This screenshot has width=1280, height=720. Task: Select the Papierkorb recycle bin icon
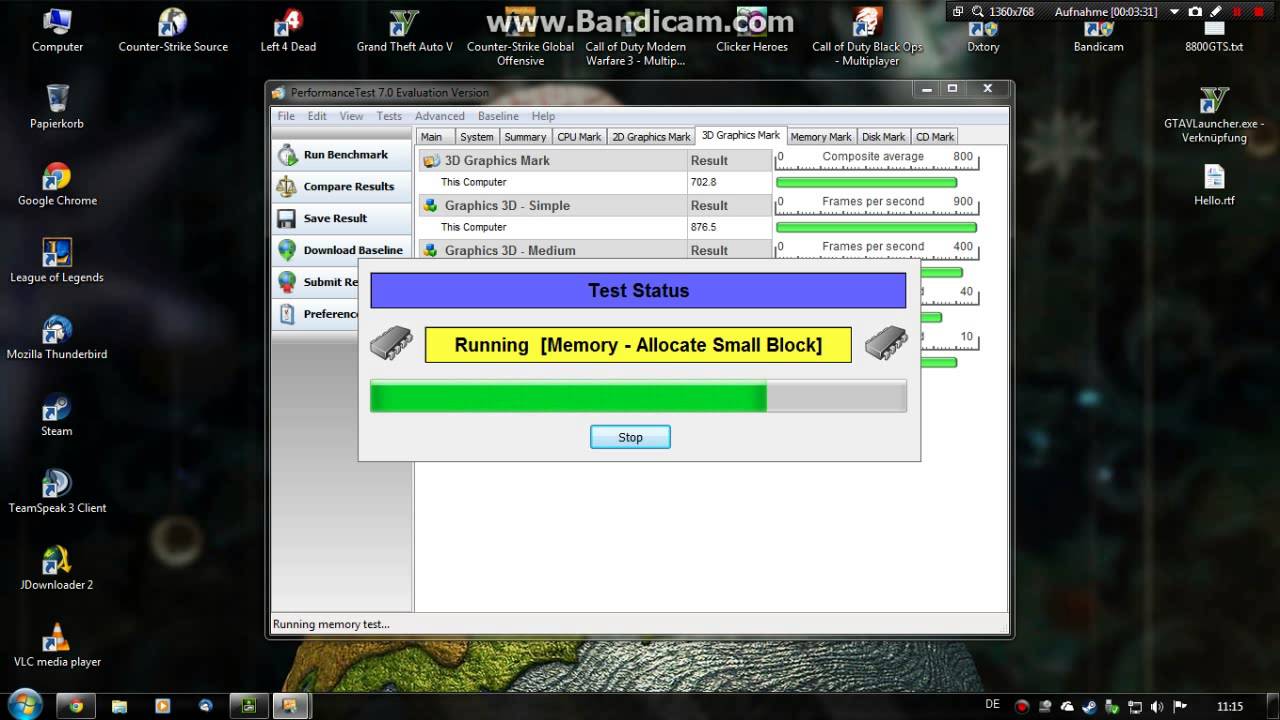[57, 99]
